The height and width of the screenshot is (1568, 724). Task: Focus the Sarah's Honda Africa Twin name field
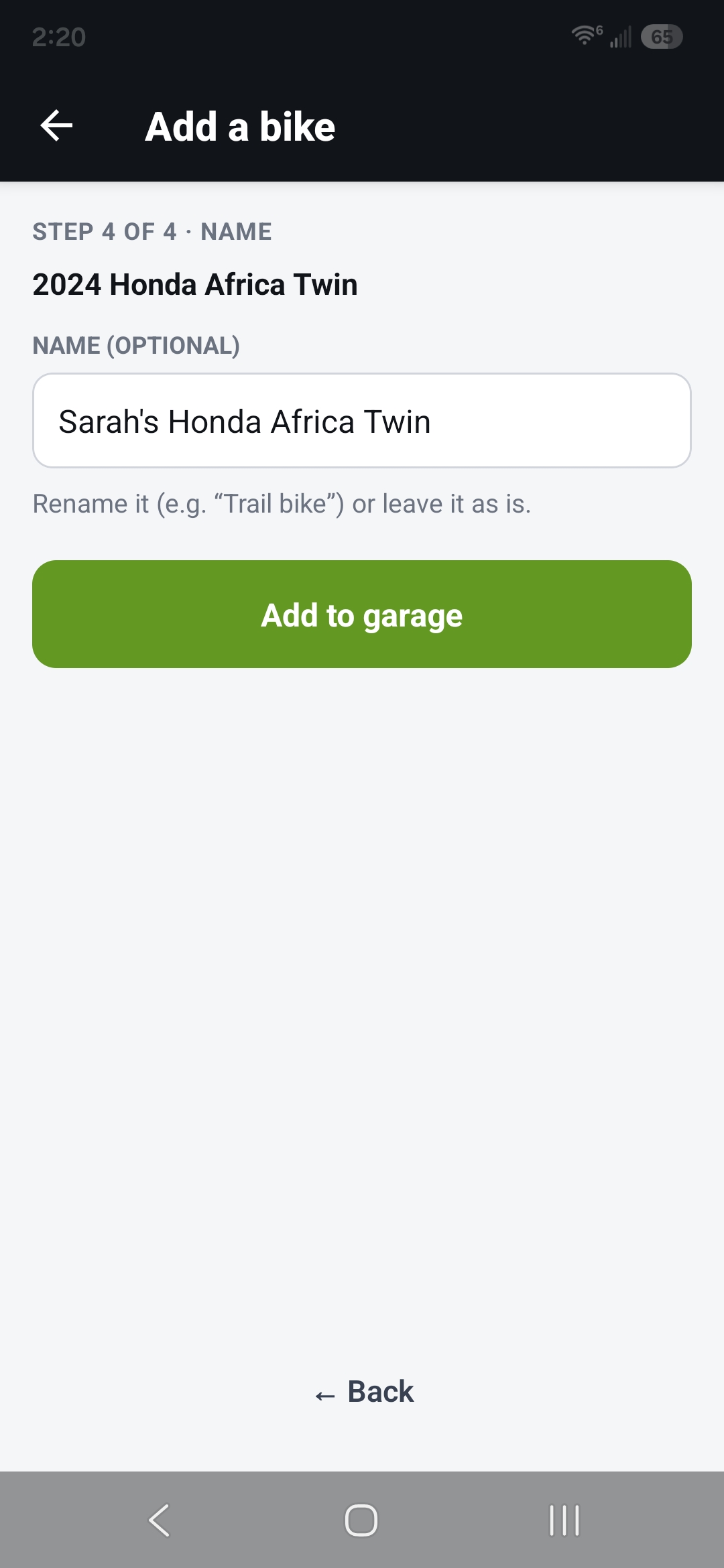tap(362, 421)
